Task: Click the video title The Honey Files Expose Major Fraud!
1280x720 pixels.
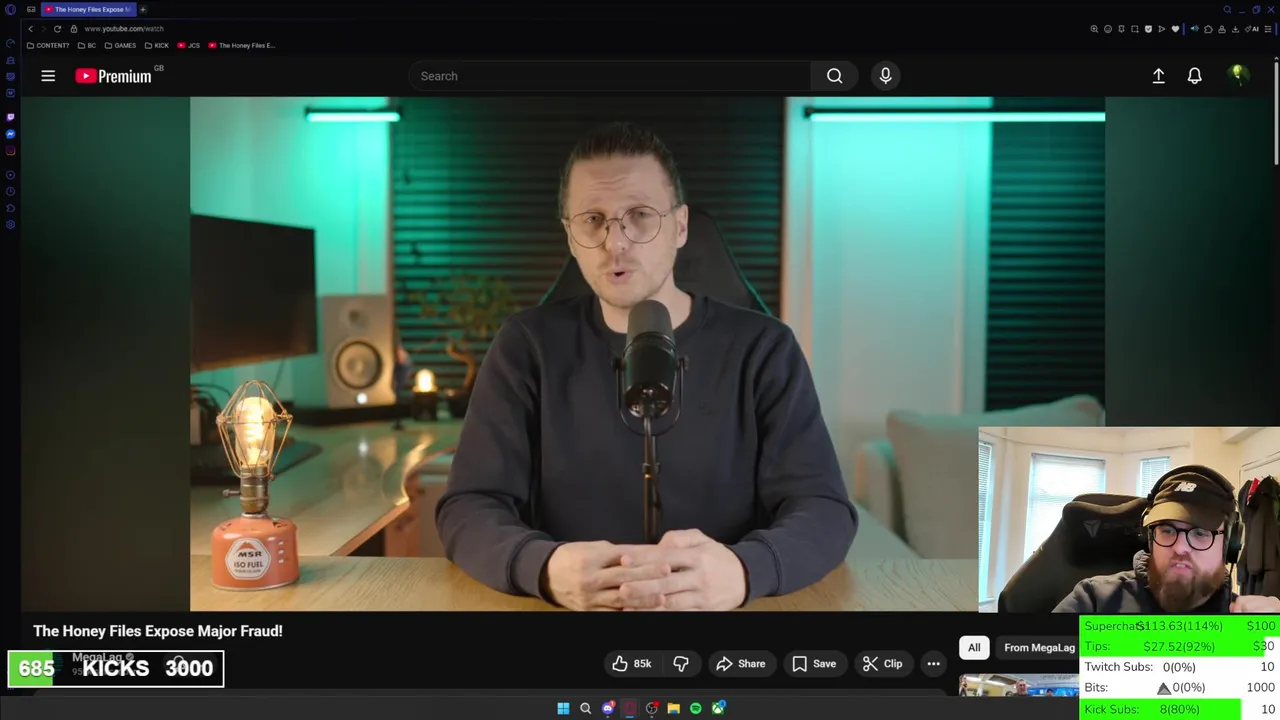Action: pyautogui.click(x=158, y=631)
